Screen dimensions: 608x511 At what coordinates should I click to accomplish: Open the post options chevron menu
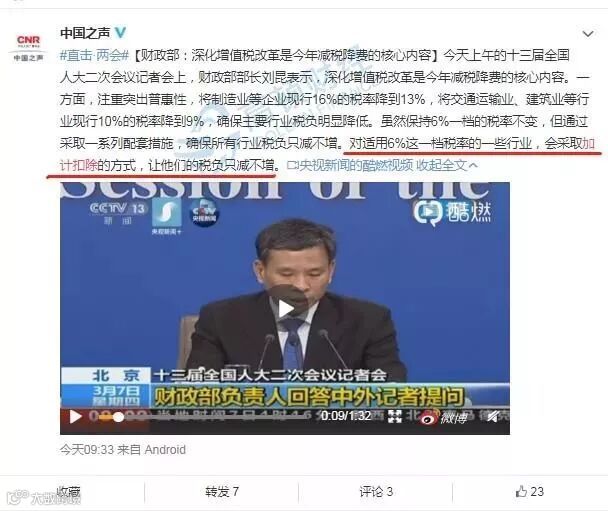tap(588, 34)
